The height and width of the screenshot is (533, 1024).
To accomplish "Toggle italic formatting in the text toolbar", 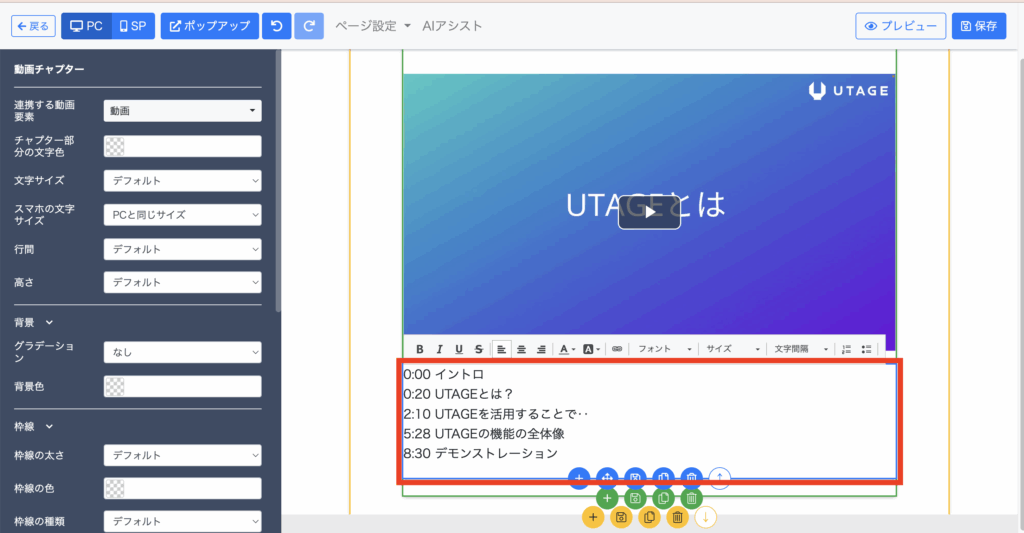I will pos(440,349).
